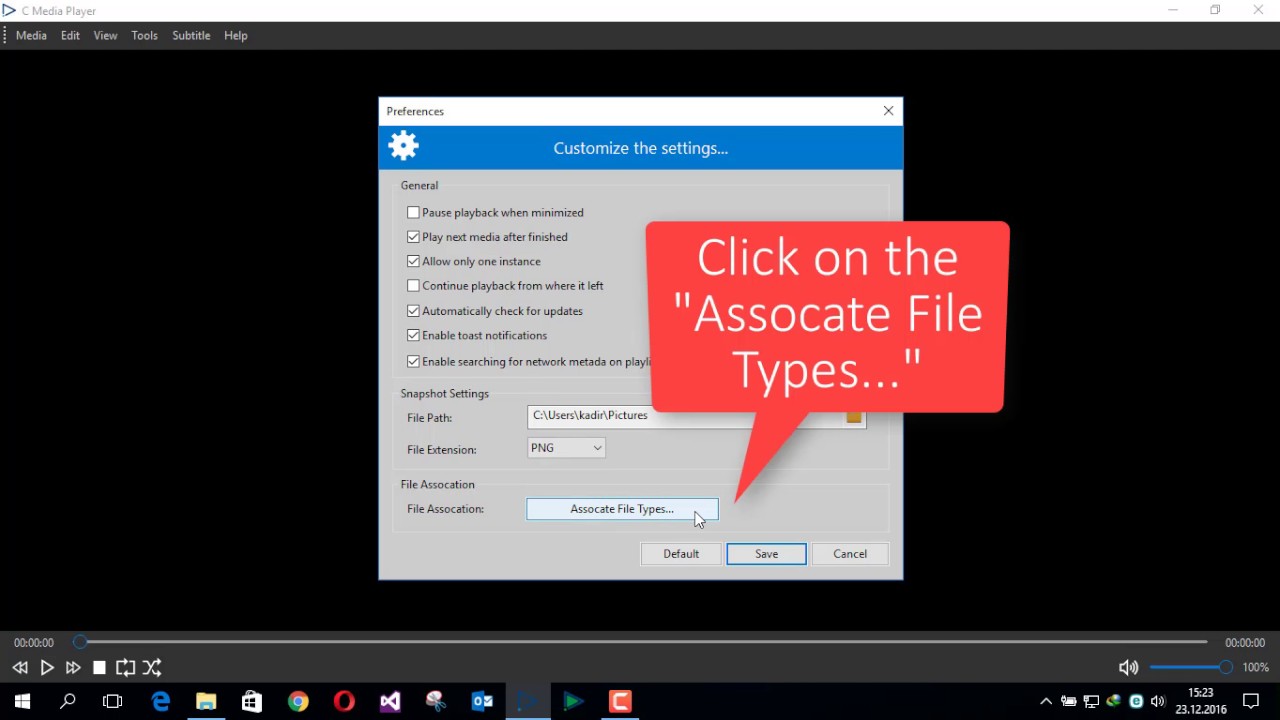Save the preferences
The width and height of the screenshot is (1280, 720).
766,554
